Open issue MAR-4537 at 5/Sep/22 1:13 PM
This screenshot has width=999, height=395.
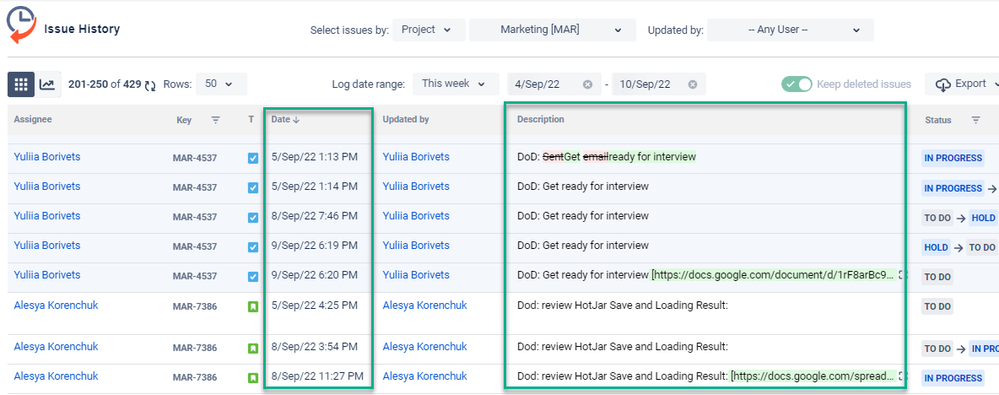(x=195, y=158)
